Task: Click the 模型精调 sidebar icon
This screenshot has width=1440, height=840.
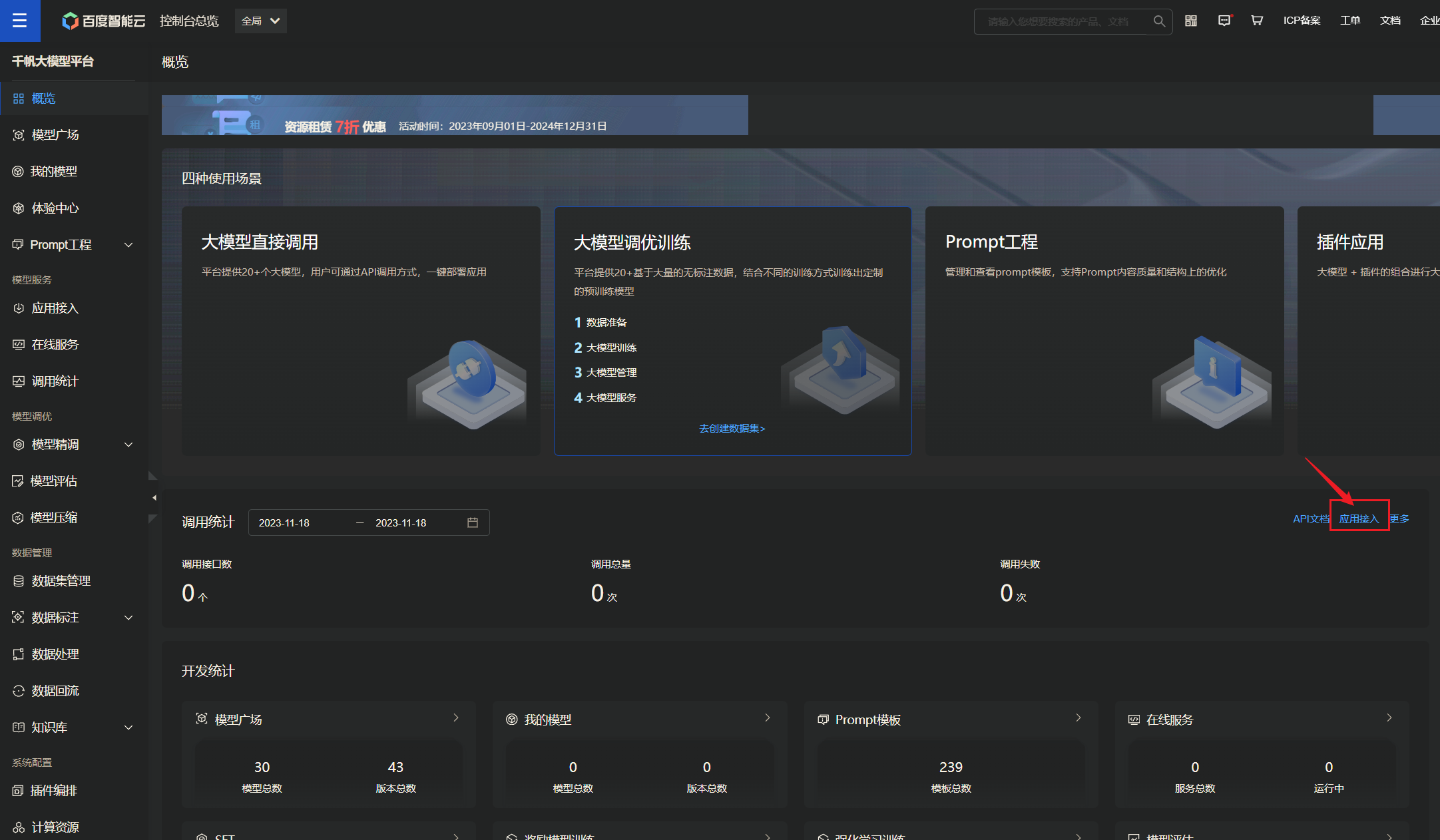Action: tap(19, 445)
